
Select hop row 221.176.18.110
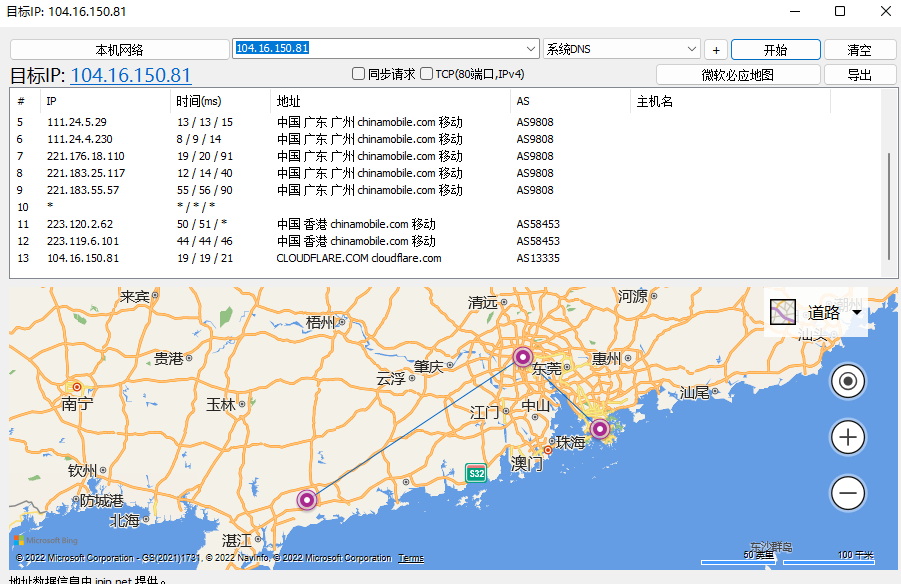446,156
